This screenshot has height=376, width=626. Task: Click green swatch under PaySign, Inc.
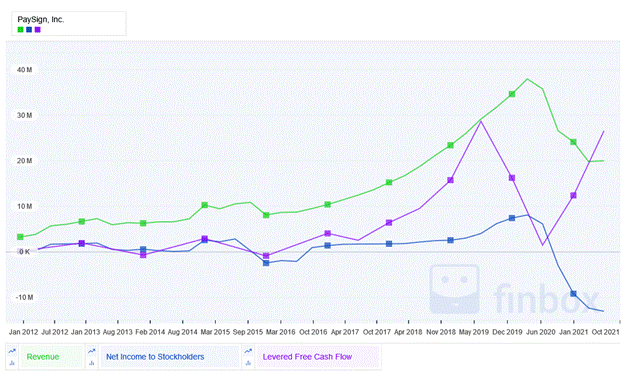(20, 30)
